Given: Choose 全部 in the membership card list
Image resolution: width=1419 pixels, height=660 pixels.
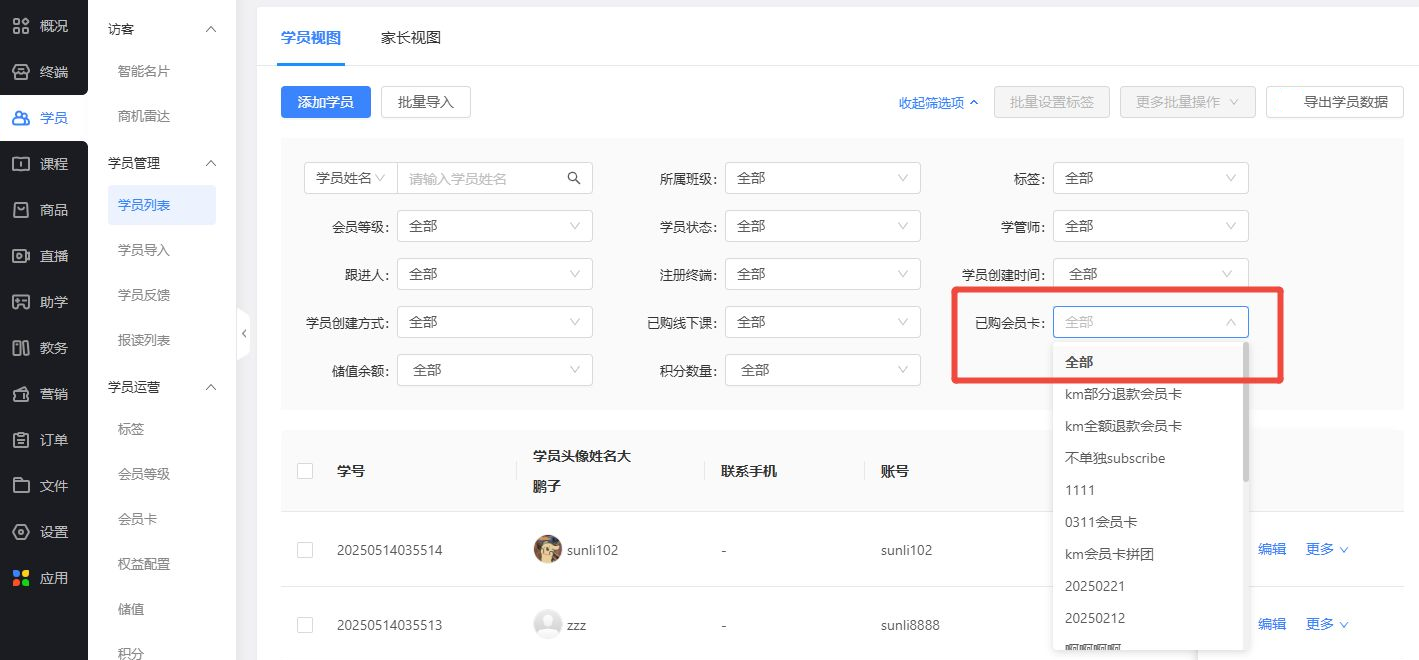Looking at the screenshot, I should pos(1147,362).
